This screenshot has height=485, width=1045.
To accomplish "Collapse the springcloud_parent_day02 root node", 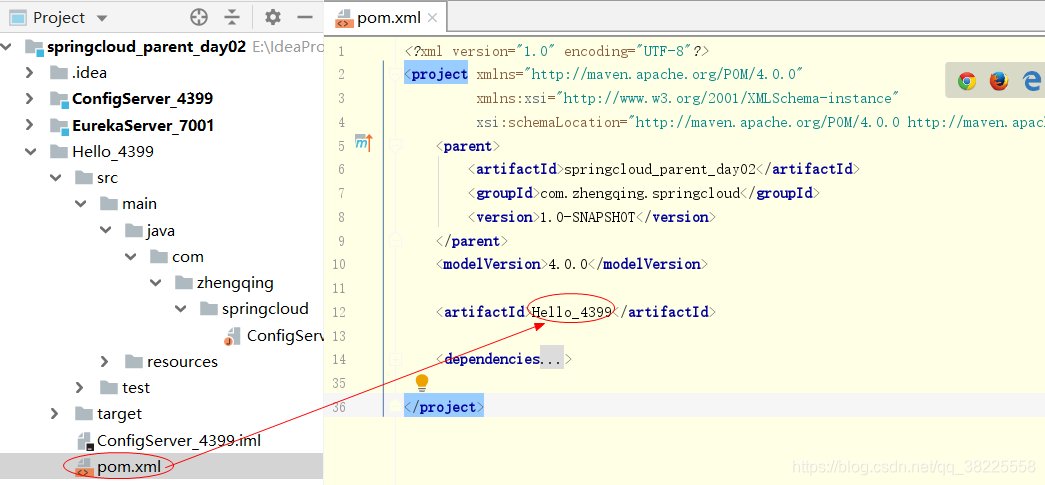I will [x=7, y=47].
